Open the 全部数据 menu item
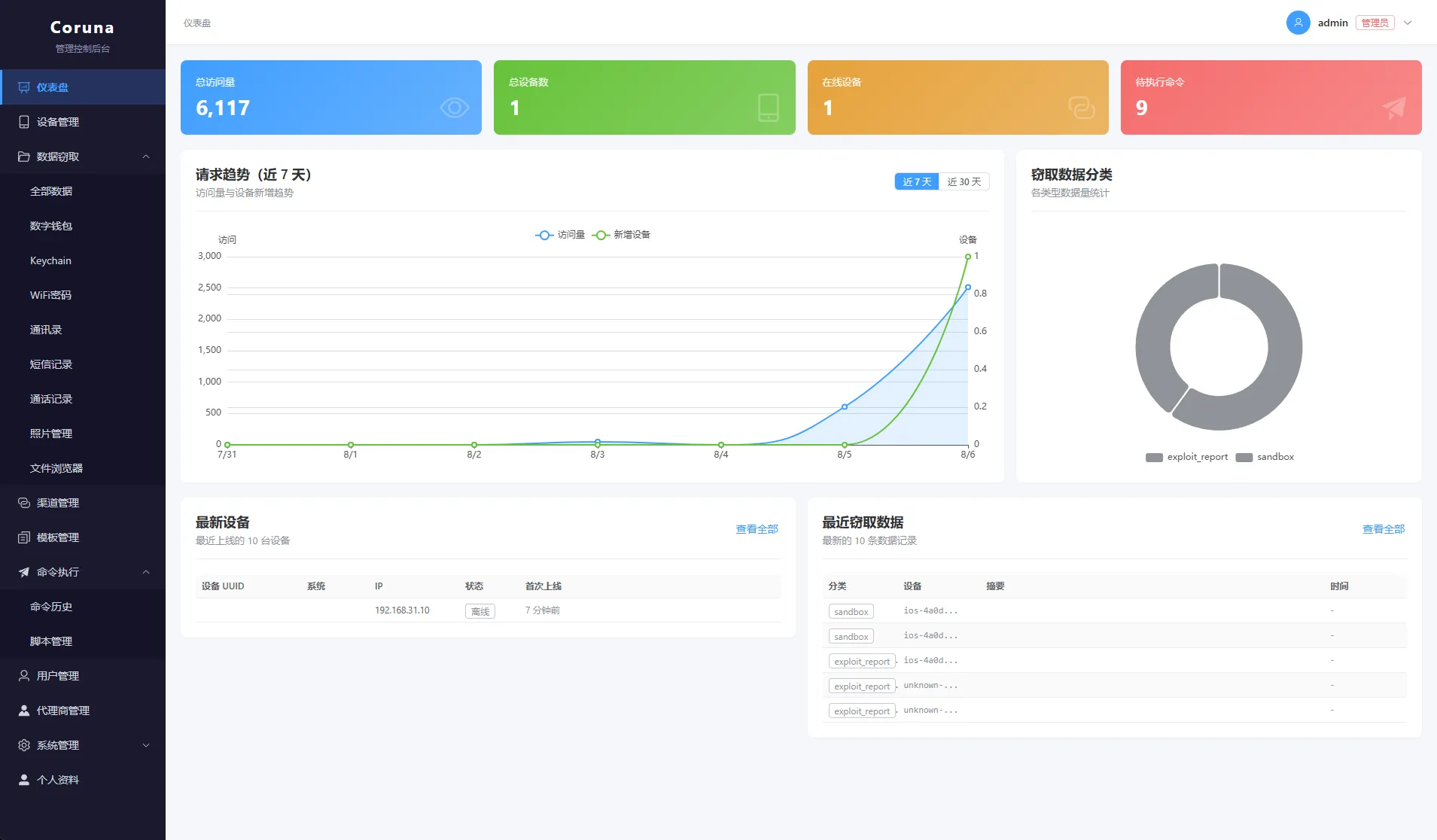This screenshot has height=840, width=1437. click(83, 191)
